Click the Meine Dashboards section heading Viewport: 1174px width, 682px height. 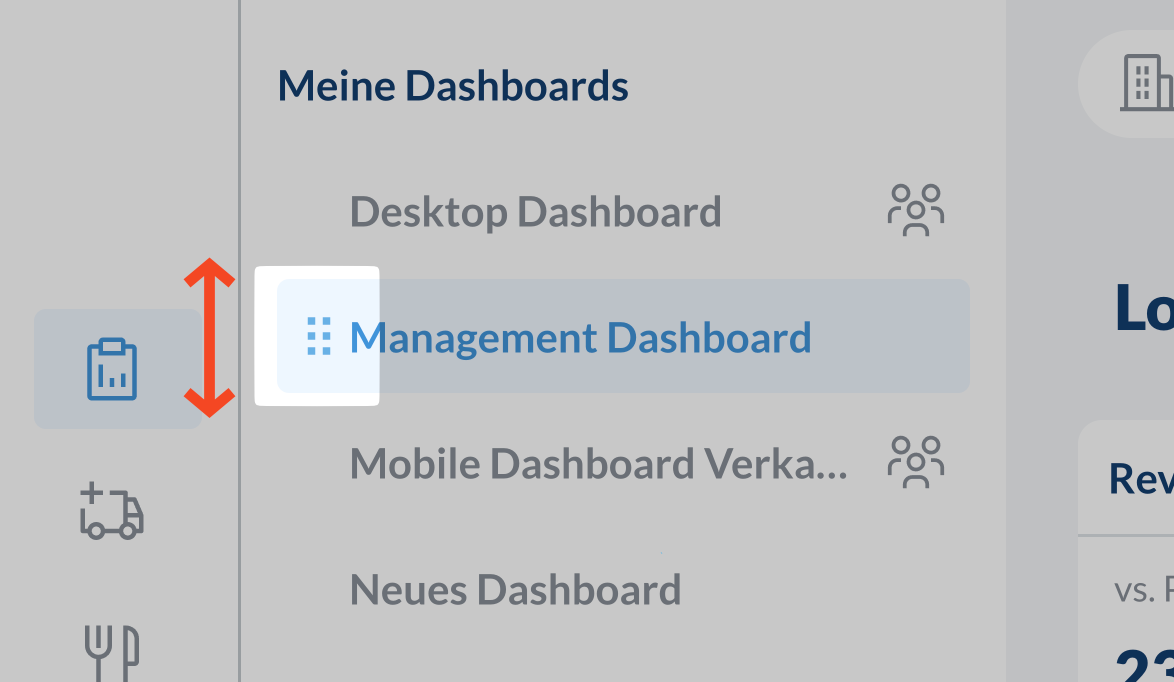(x=453, y=86)
